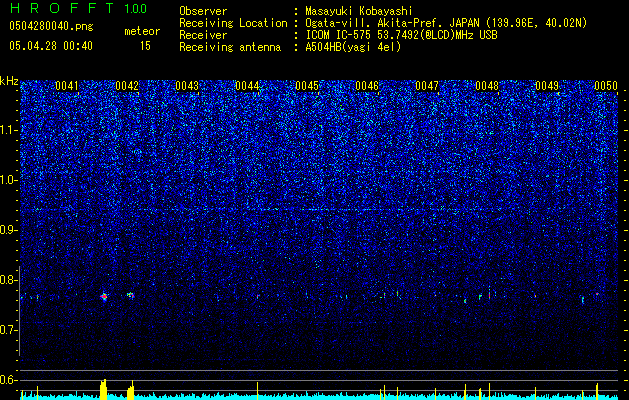Click the 0044 time marker

tap(247, 86)
